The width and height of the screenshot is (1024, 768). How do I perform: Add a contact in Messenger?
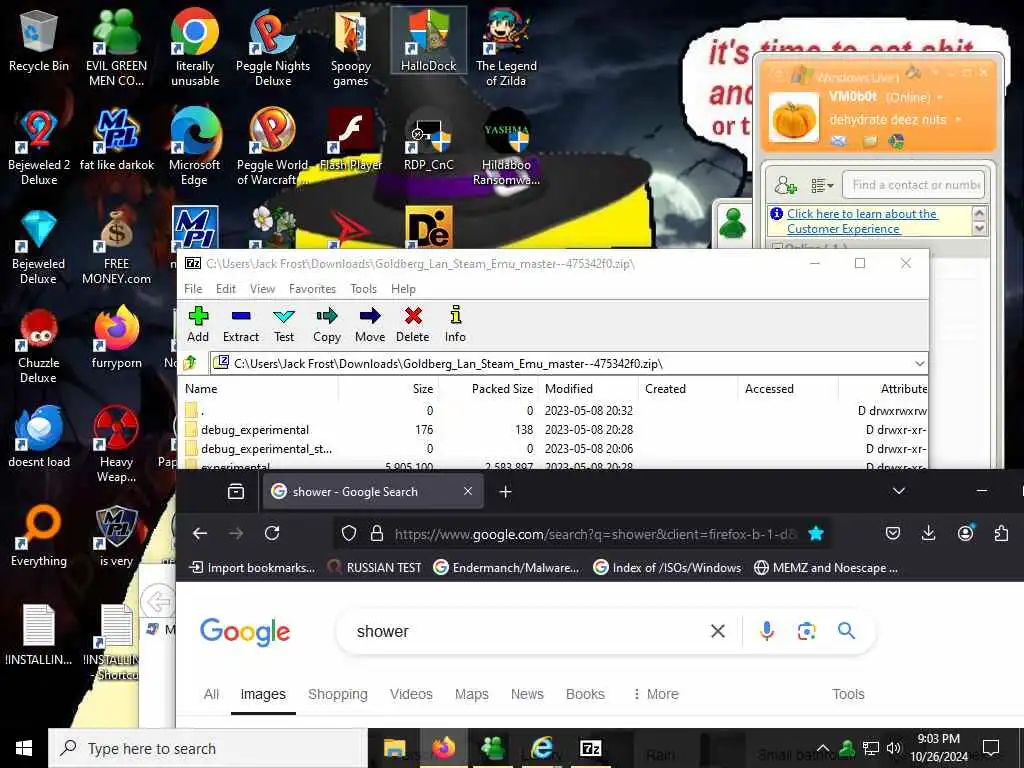[x=785, y=185]
